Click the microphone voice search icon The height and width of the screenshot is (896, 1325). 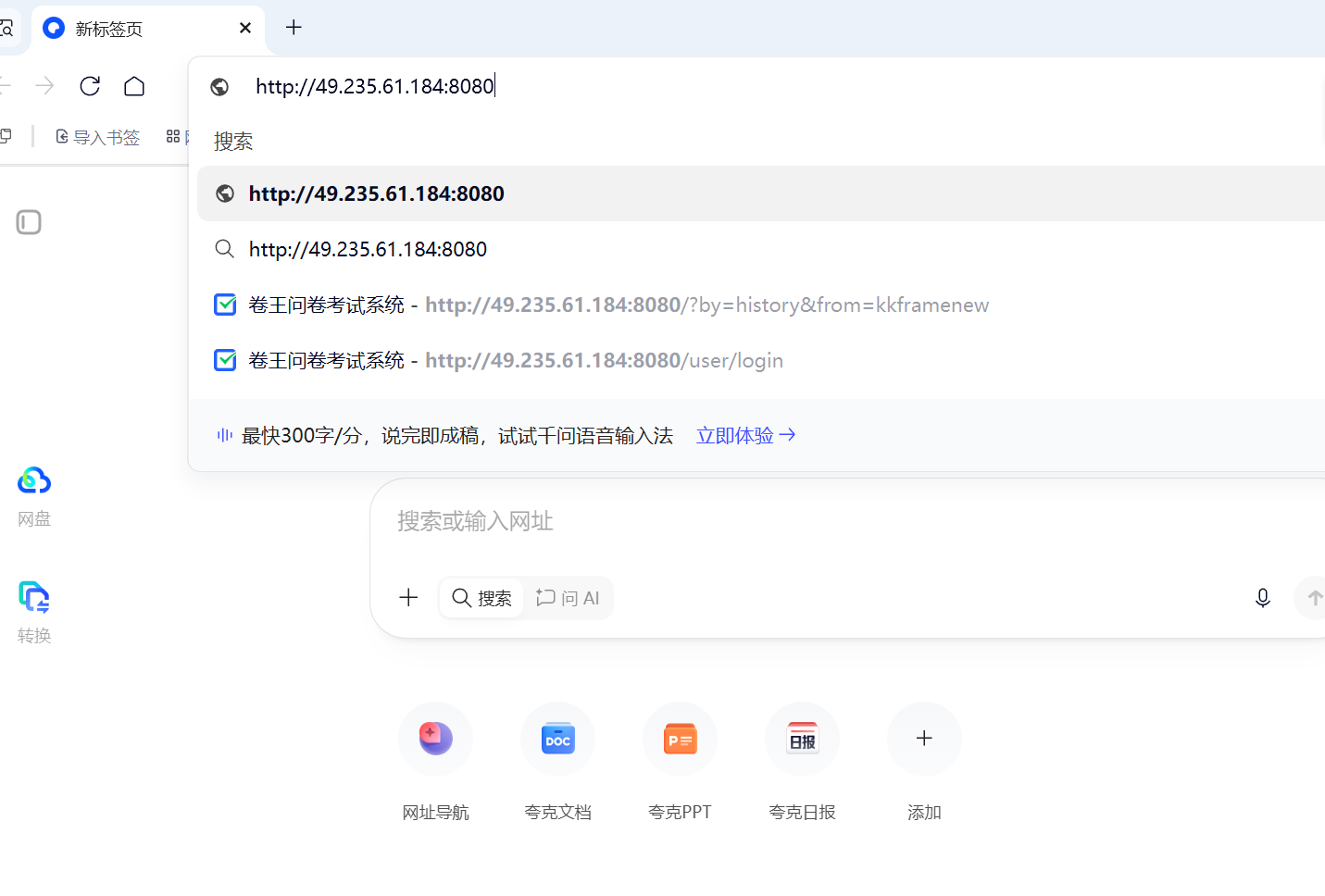(x=1262, y=598)
